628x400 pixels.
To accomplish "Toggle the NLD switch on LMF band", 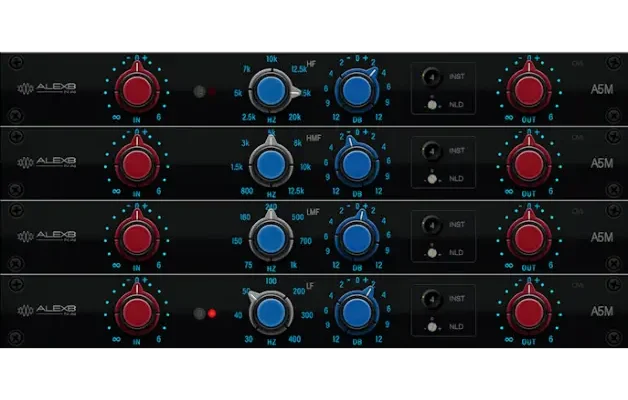I will coord(430,254).
